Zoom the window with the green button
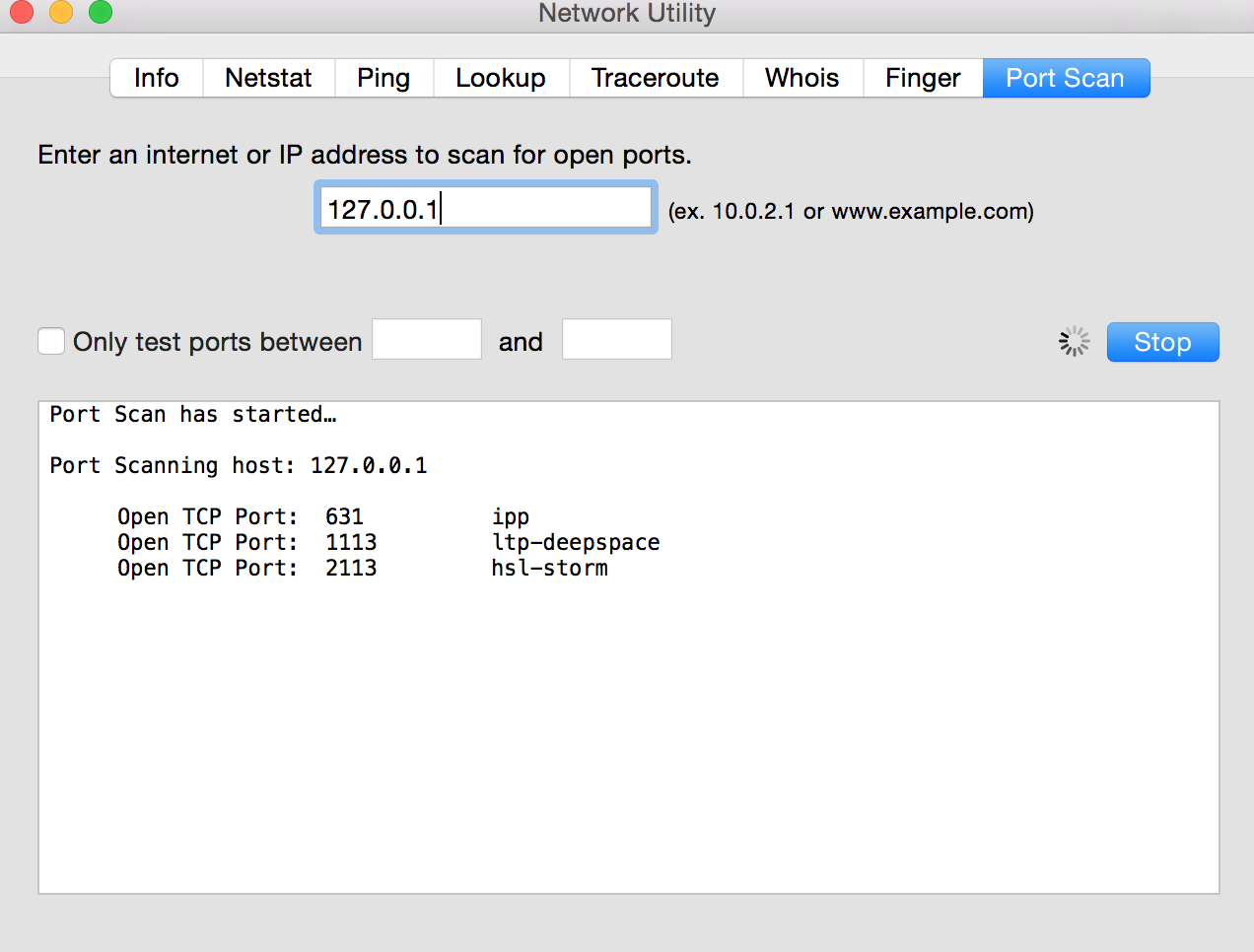 click(x=101, y=11)
